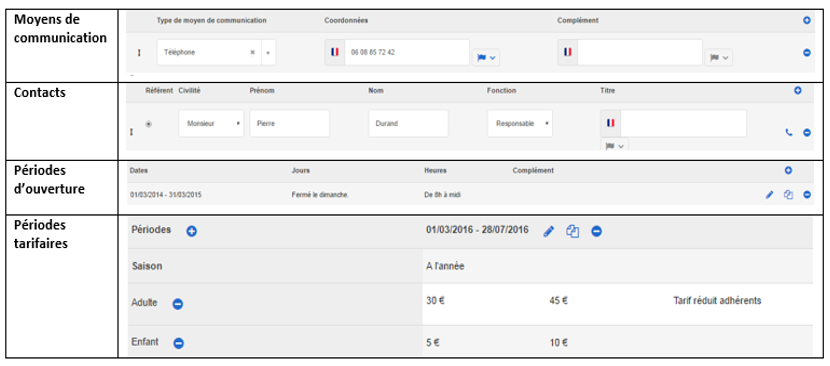This screenshot has width=830, height=366.
Task: Clear the Téléphone selection with the x
Action: click(x=252, y=52)
